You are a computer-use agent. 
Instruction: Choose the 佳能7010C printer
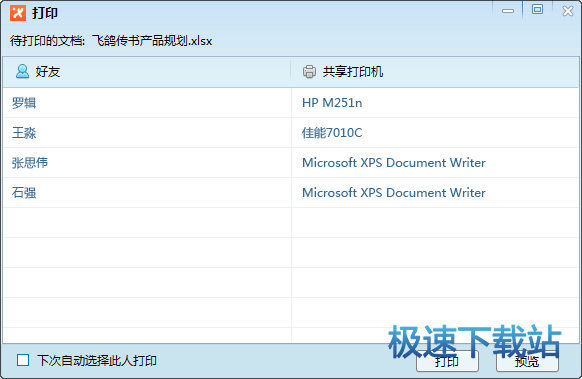[332, 133]
